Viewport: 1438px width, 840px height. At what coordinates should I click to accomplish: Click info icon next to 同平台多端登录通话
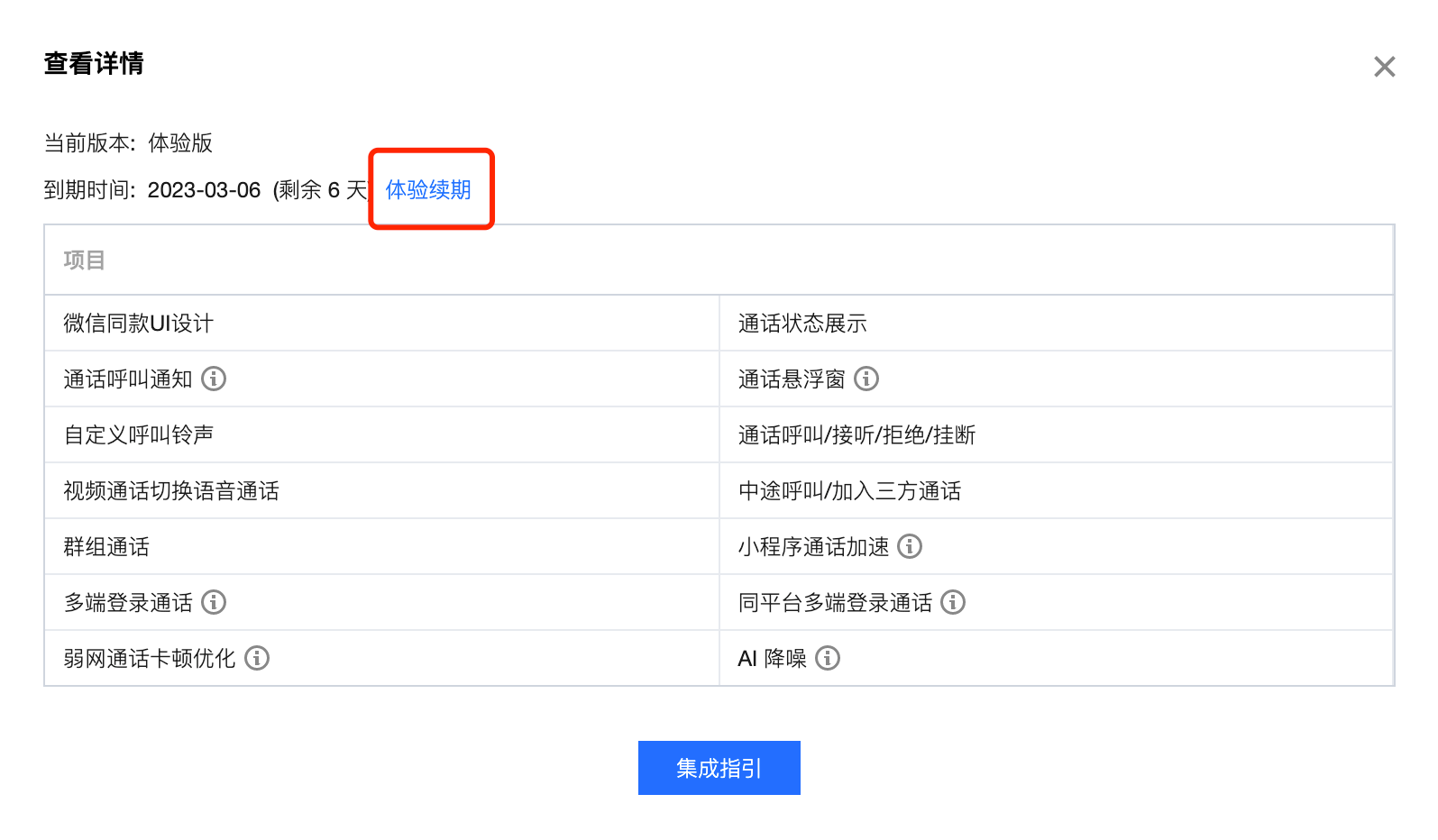pyautogui.click(x=953, y=602)
